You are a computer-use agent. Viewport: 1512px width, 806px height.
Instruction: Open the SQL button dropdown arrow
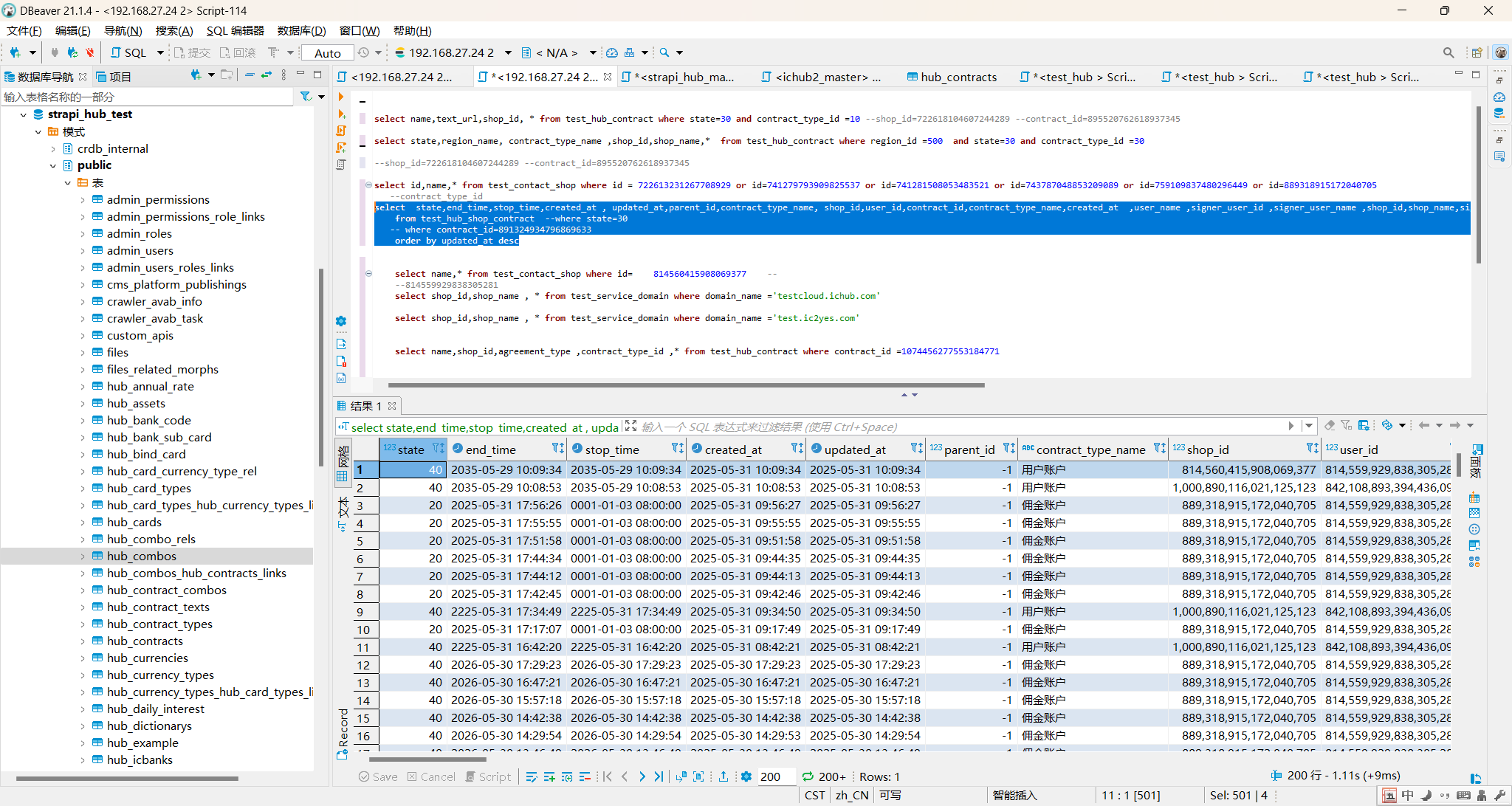point(159,52)
